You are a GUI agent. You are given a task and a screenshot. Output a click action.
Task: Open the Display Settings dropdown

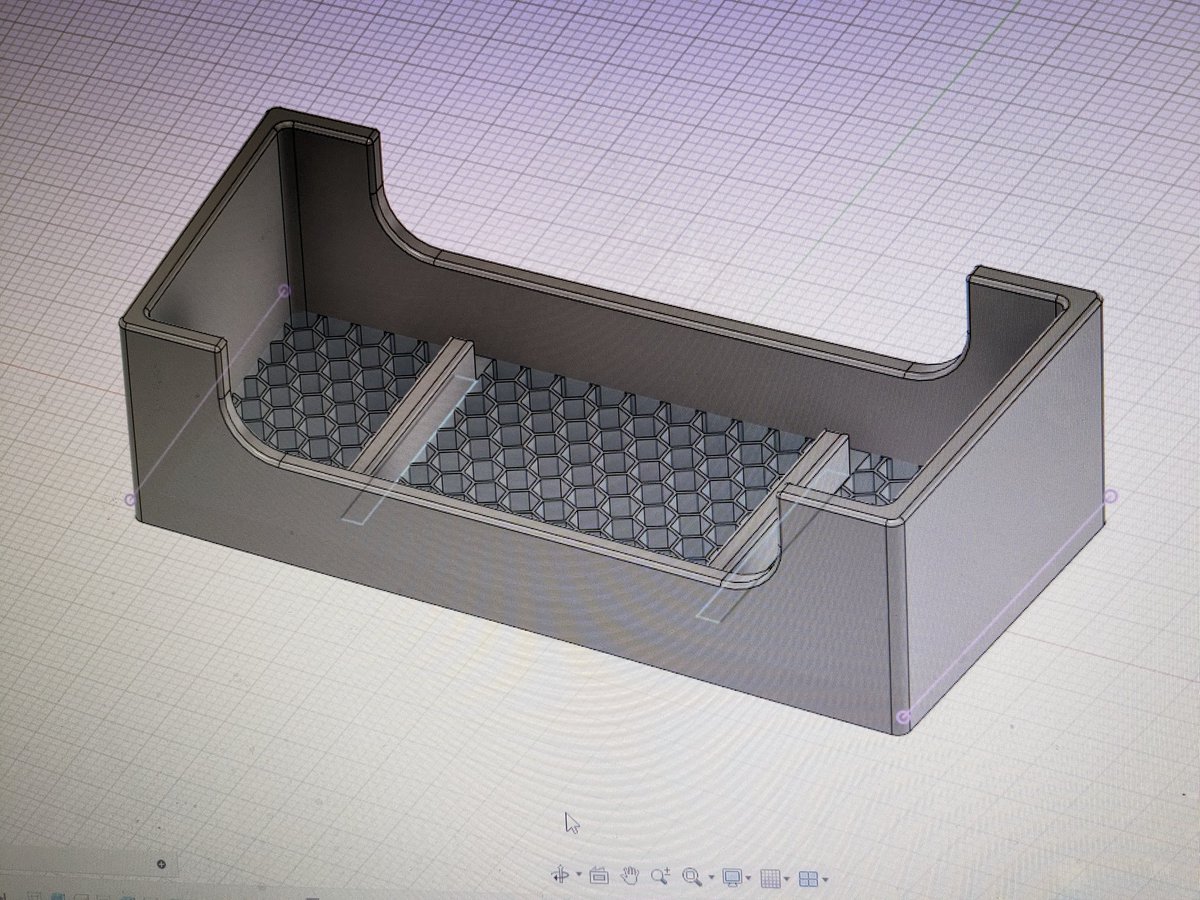748,877
